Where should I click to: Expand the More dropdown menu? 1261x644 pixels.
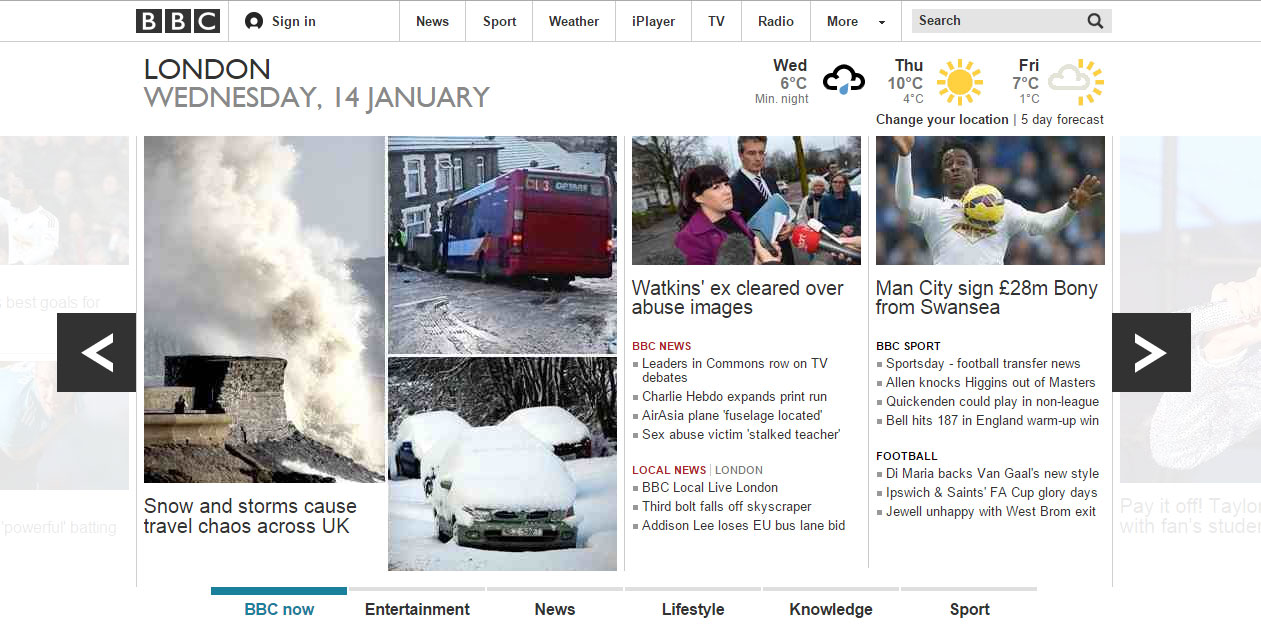click(x=856, y=21)
